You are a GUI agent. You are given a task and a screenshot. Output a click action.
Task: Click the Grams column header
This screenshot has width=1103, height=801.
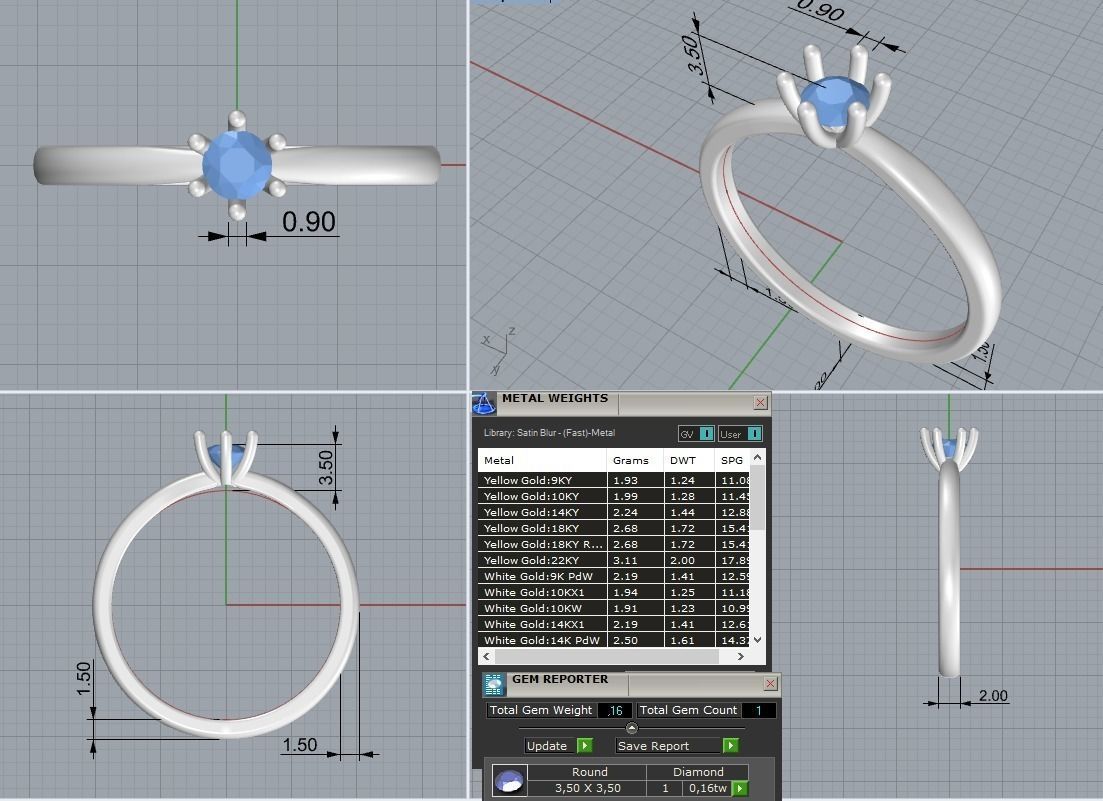click(635, 461)
